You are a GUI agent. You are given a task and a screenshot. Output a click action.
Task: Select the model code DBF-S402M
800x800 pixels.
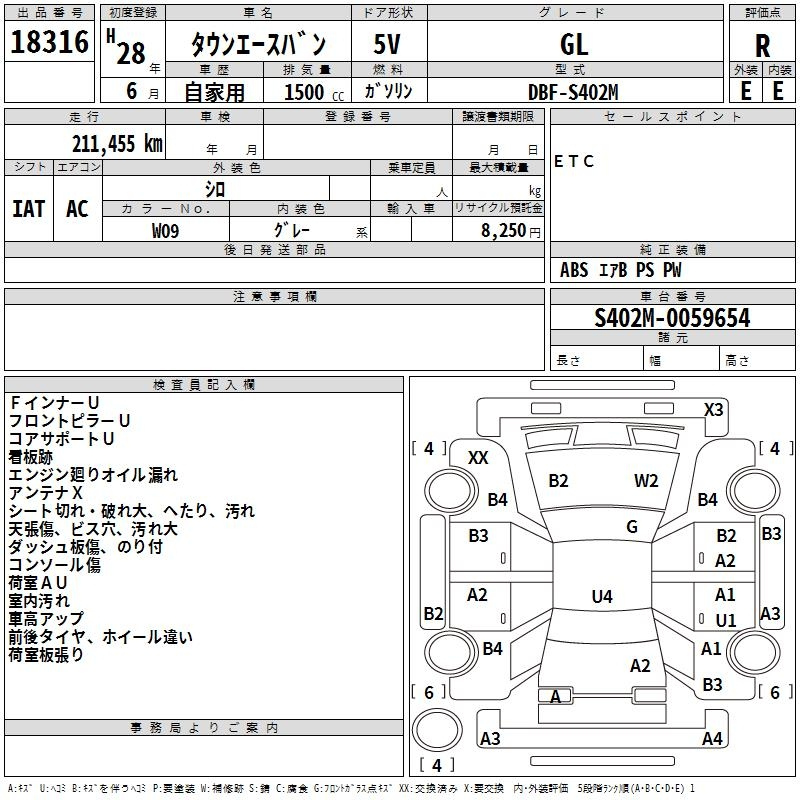(573, 92)
